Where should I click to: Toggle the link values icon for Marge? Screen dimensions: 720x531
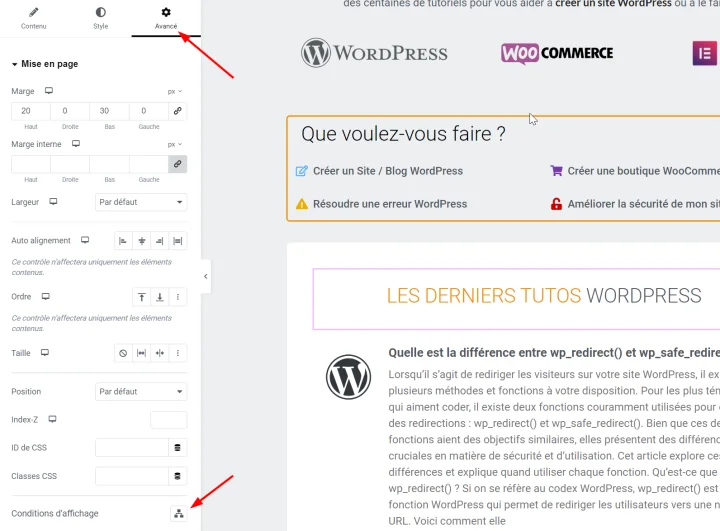178,111
